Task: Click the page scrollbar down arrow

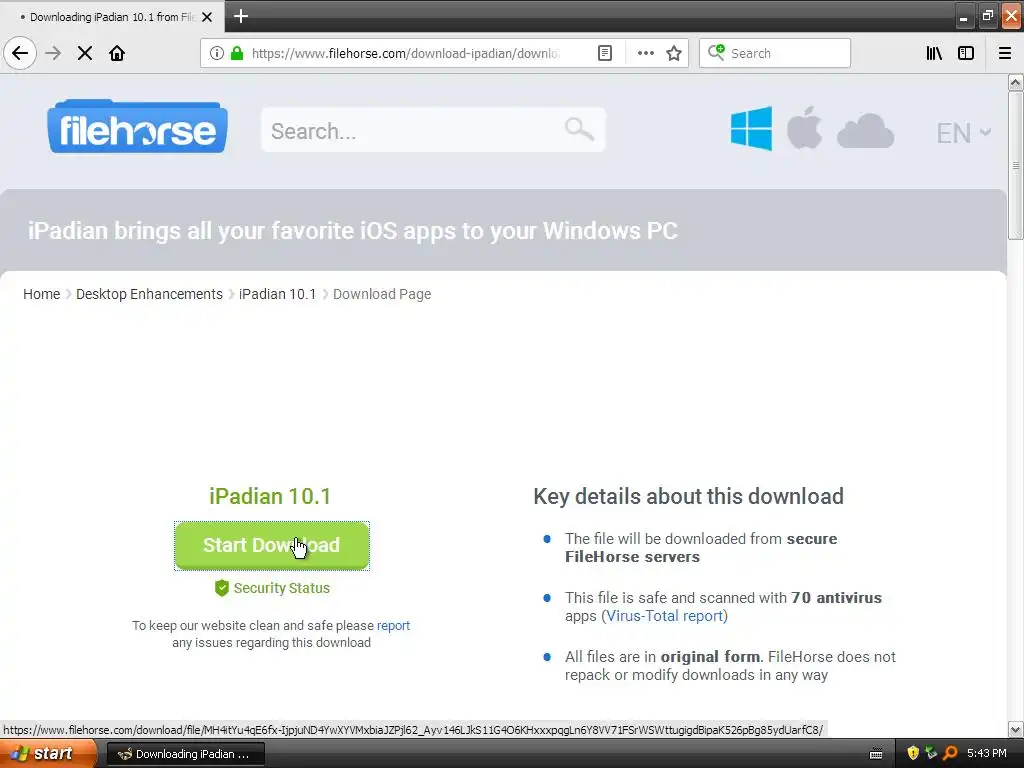Action: (x=1015, y=729)
